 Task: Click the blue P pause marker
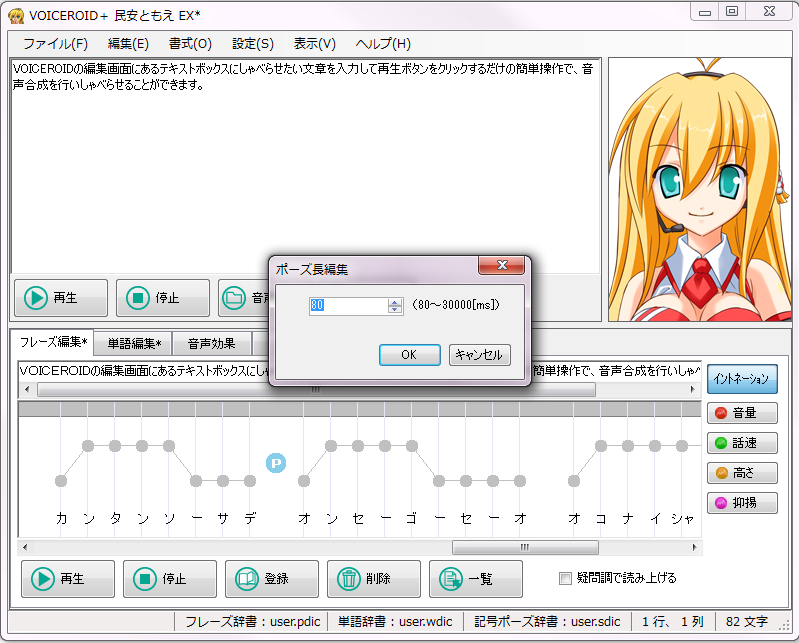tap(276, 463)
